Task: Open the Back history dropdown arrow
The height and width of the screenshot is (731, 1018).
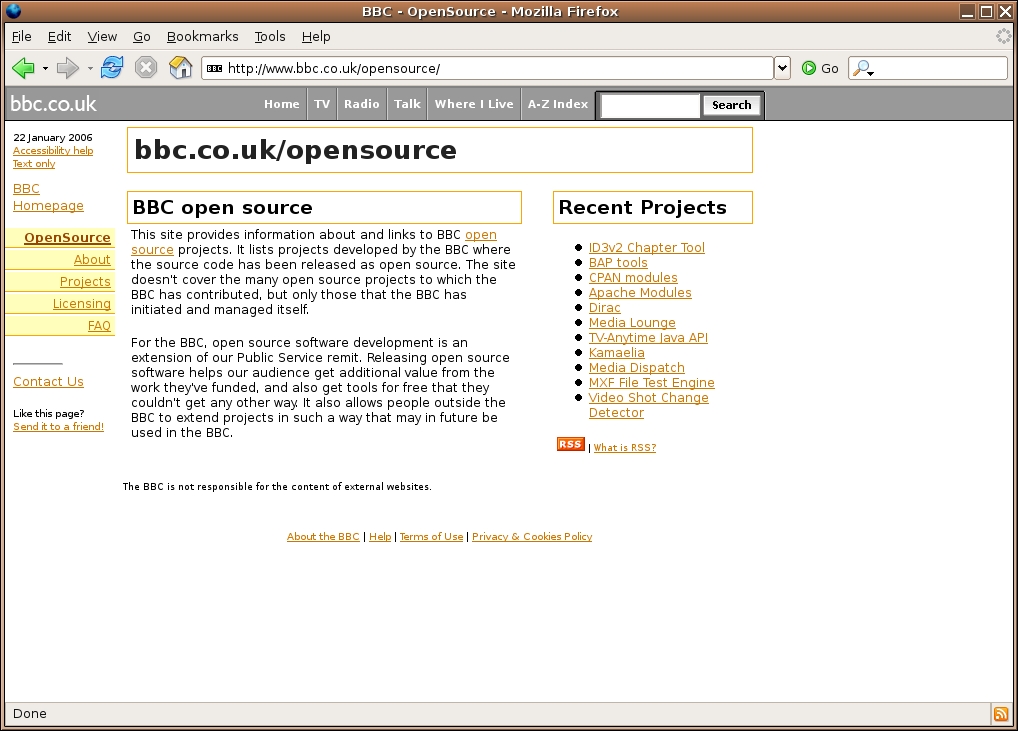Action: 45,68
